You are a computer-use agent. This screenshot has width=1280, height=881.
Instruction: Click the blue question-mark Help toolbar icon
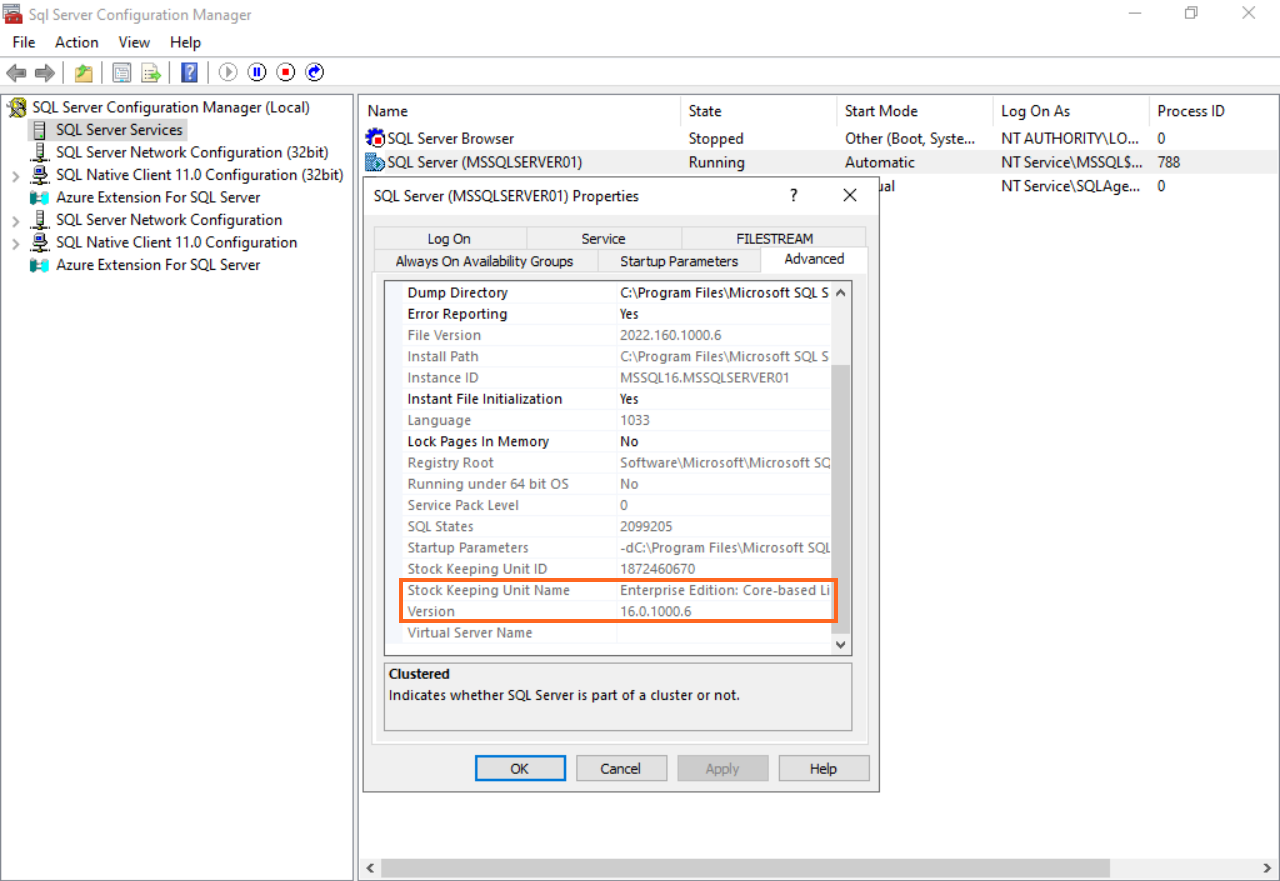(x=189, y=73)
